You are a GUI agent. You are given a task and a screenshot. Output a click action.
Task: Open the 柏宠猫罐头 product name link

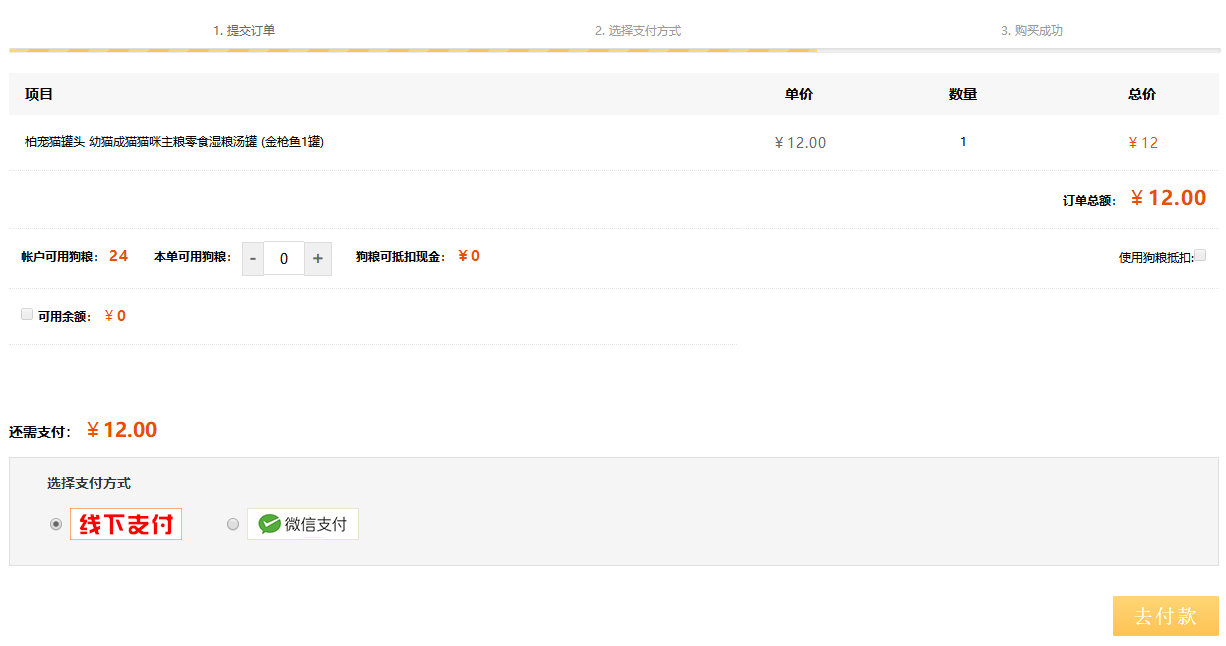[x=174, y=142]
